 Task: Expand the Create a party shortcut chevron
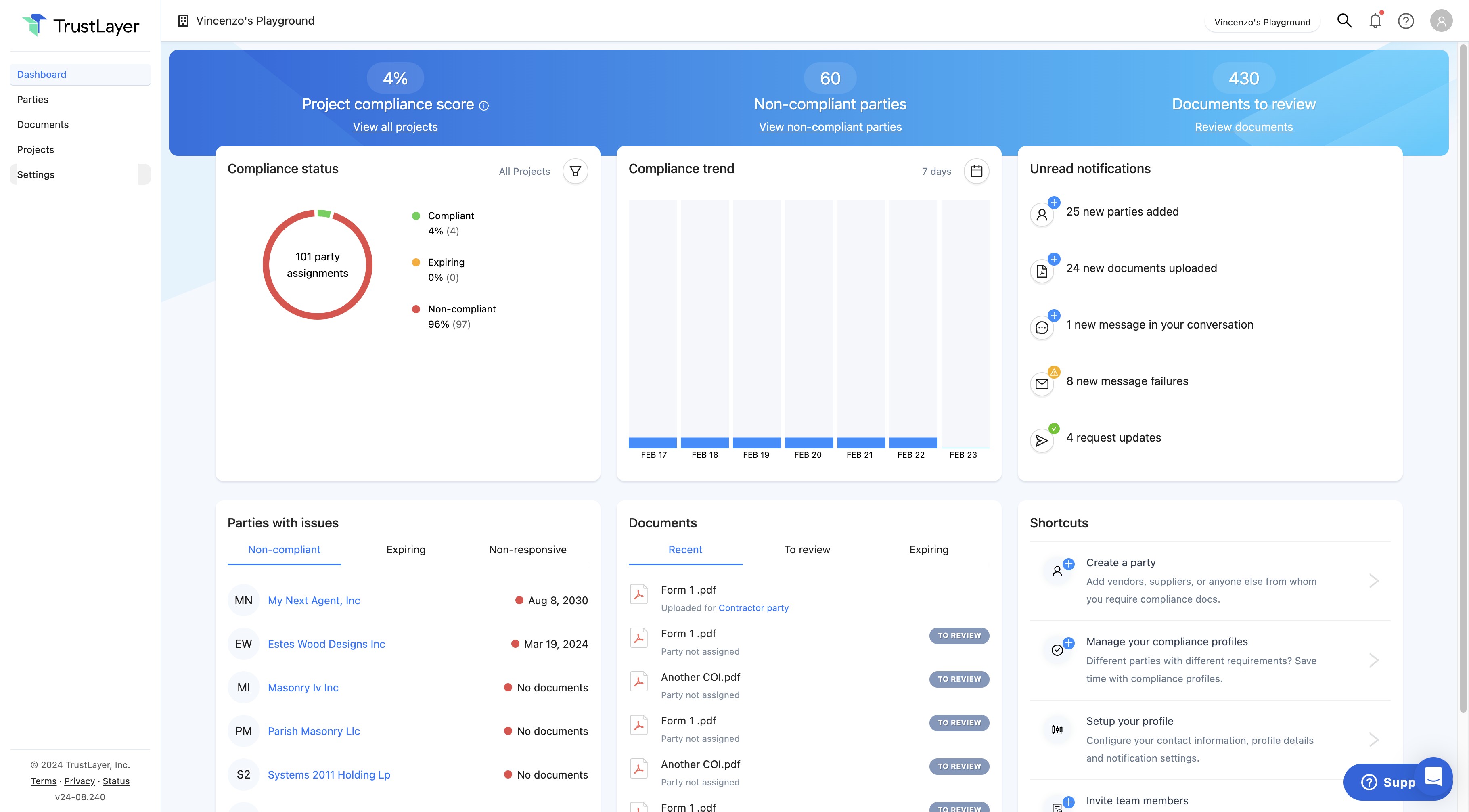tap(1374, 581)
